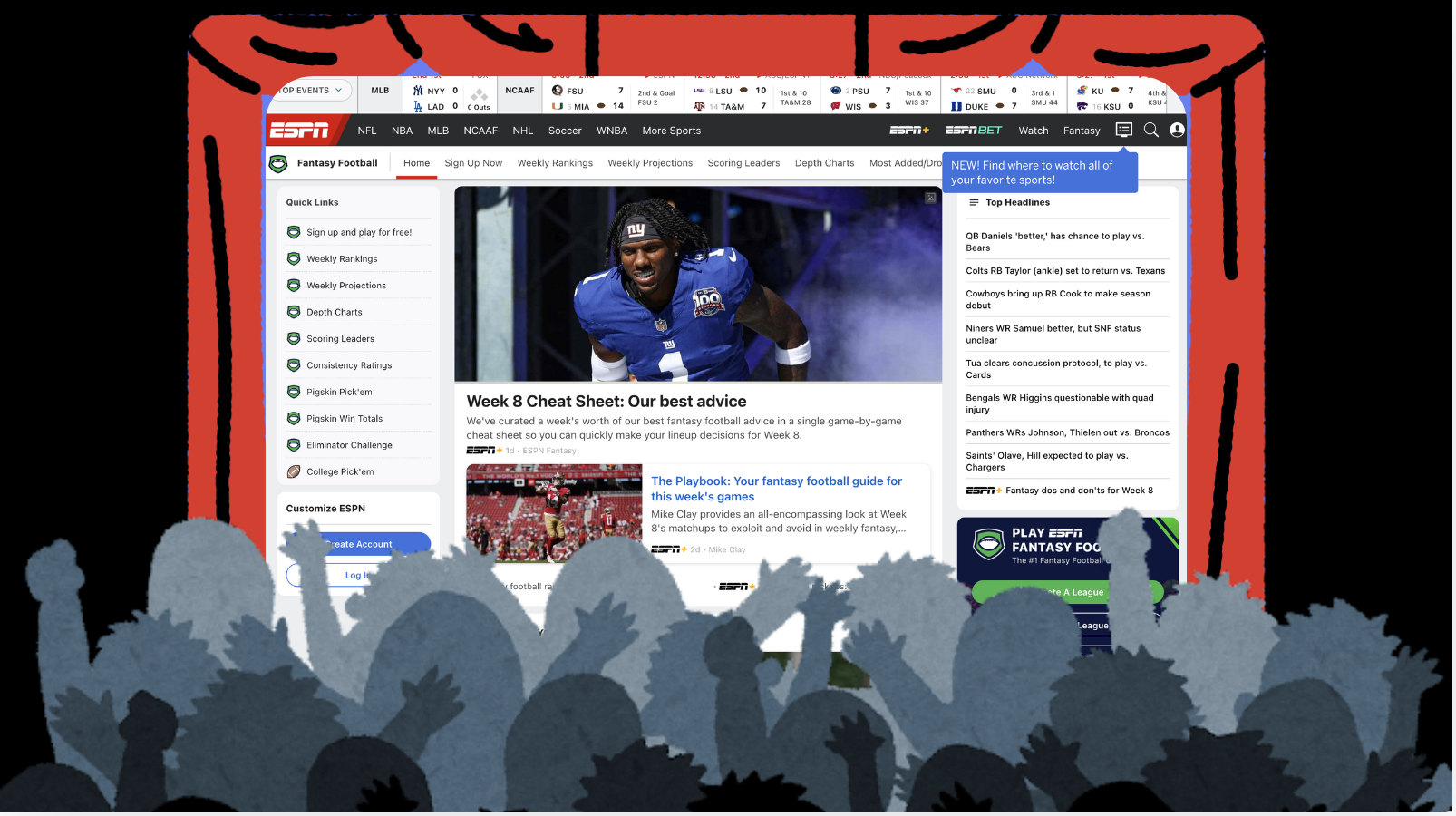The width and height of the screenshot is (1456, 816).
Task: Click shield icon next to Pigskin Pick'em
Action: (294, 392)
